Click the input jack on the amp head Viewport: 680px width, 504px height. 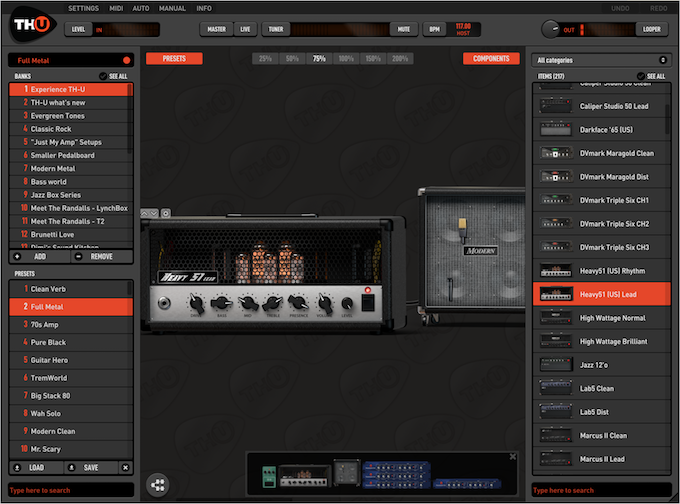[164, 302]
